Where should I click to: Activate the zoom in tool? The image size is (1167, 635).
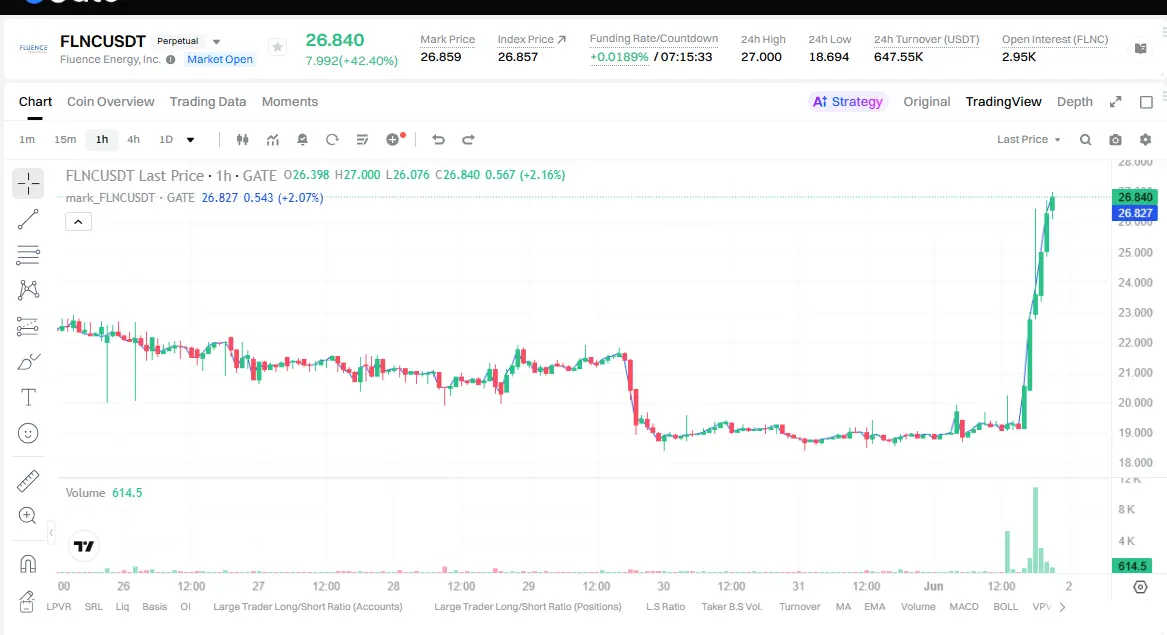[x=28, y=516]
